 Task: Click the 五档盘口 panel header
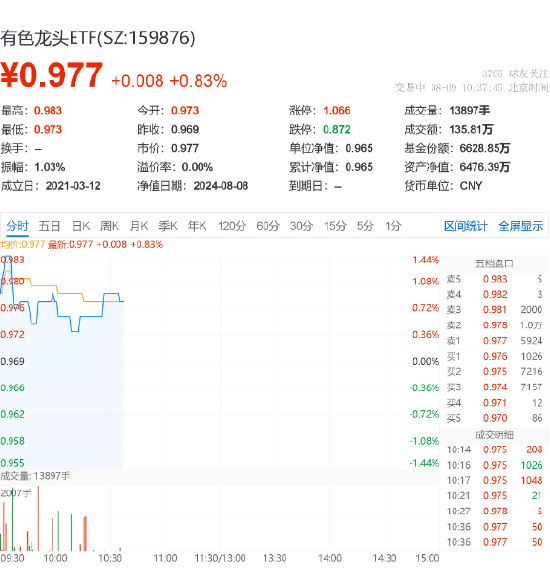pos(494,264)
